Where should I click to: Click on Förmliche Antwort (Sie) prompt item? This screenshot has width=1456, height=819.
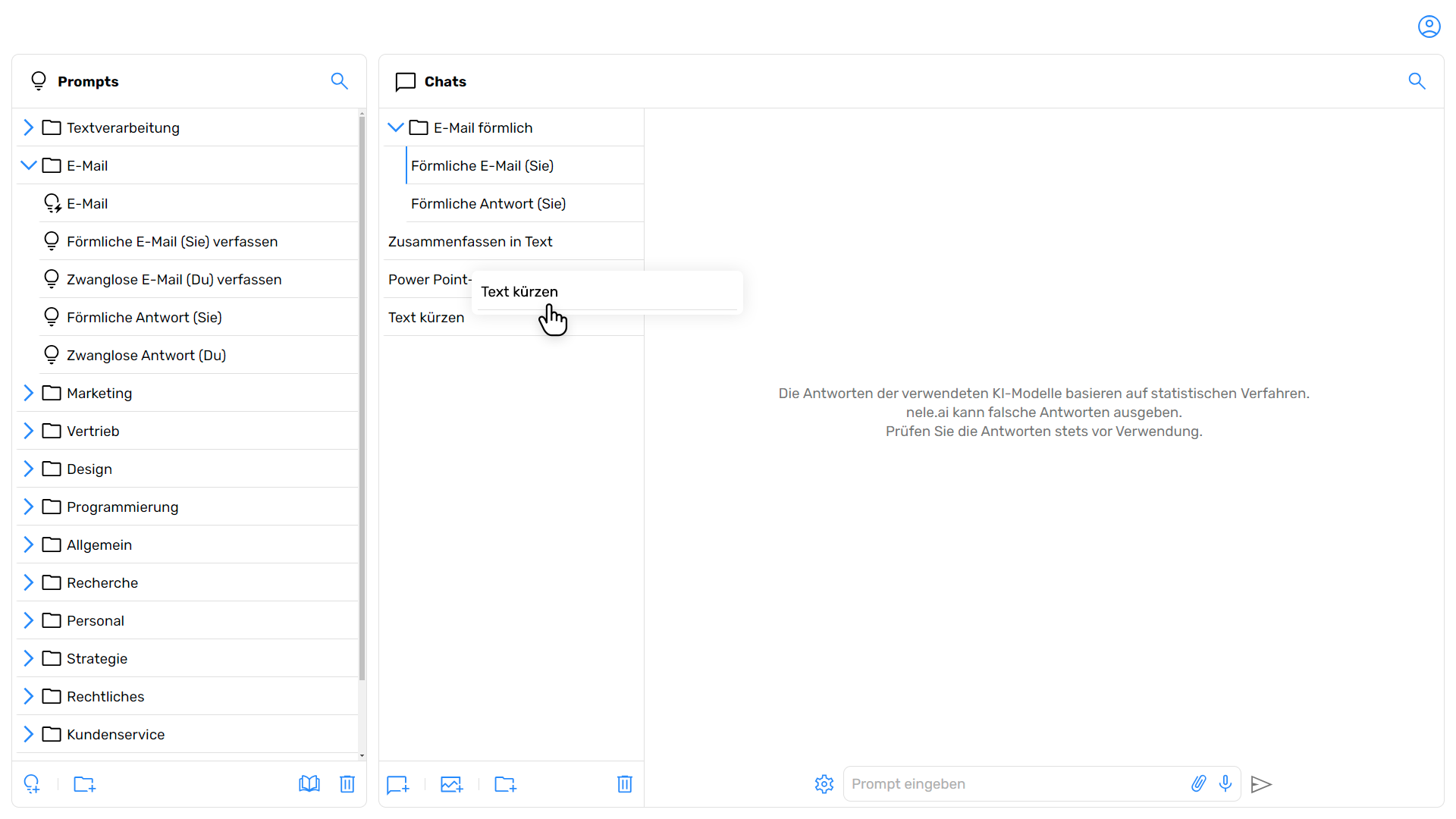click(x=144, y=317)
